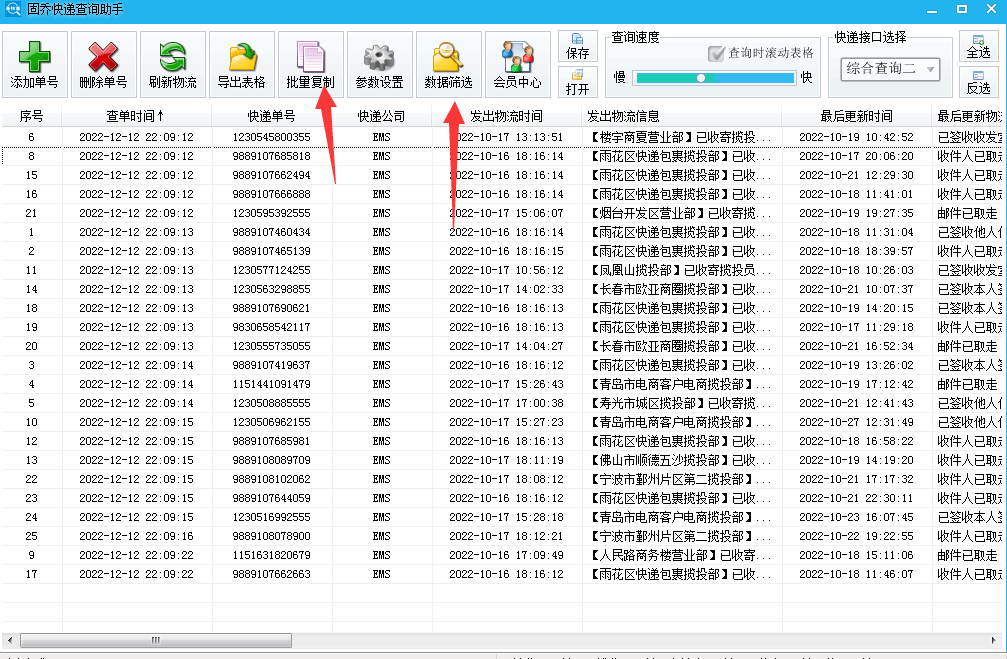The height and width of the screenshot is (659, 1007).
Task: Sort by 快递公司 column header
Action: click(x=381, y=116)
